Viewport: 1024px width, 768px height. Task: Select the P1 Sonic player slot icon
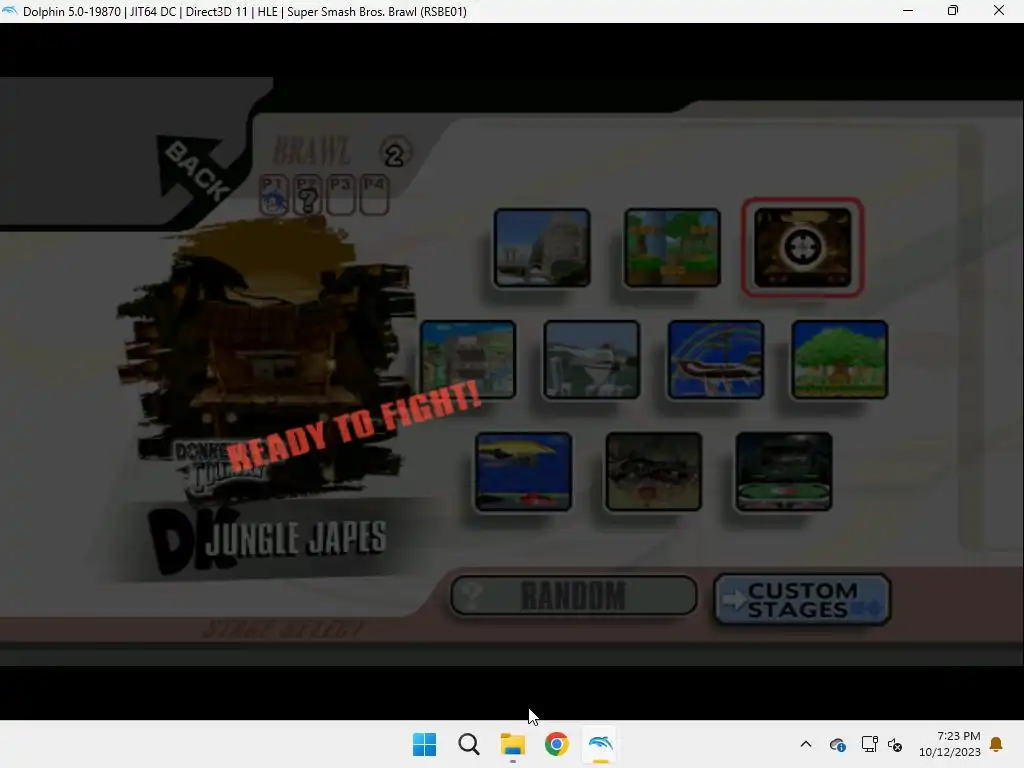(x=273, y=195)
